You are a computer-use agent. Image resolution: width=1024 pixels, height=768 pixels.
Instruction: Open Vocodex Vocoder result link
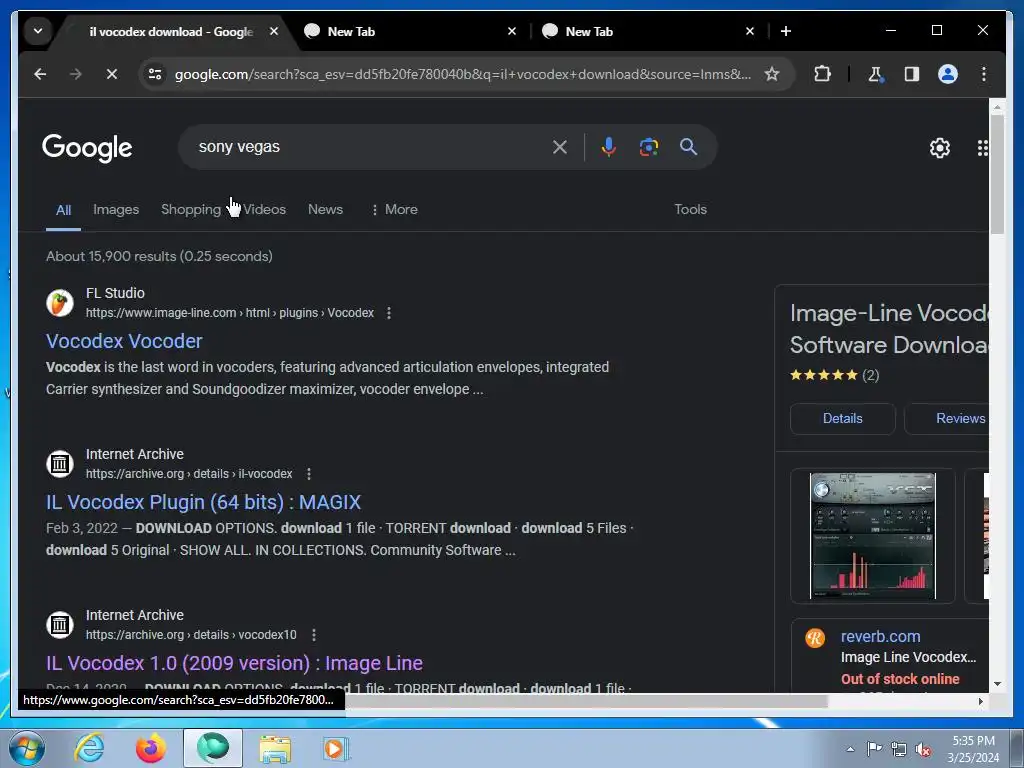click(124, 341)
